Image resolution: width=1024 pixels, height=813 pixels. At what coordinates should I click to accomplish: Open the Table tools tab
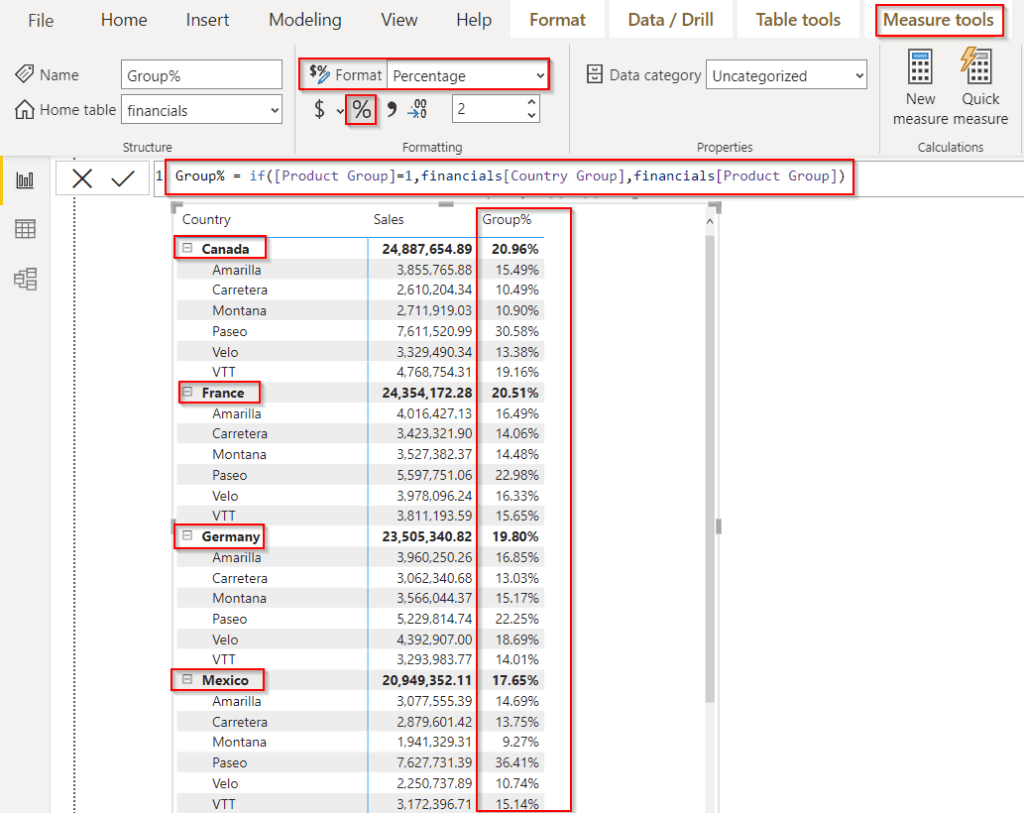[798, 20]
